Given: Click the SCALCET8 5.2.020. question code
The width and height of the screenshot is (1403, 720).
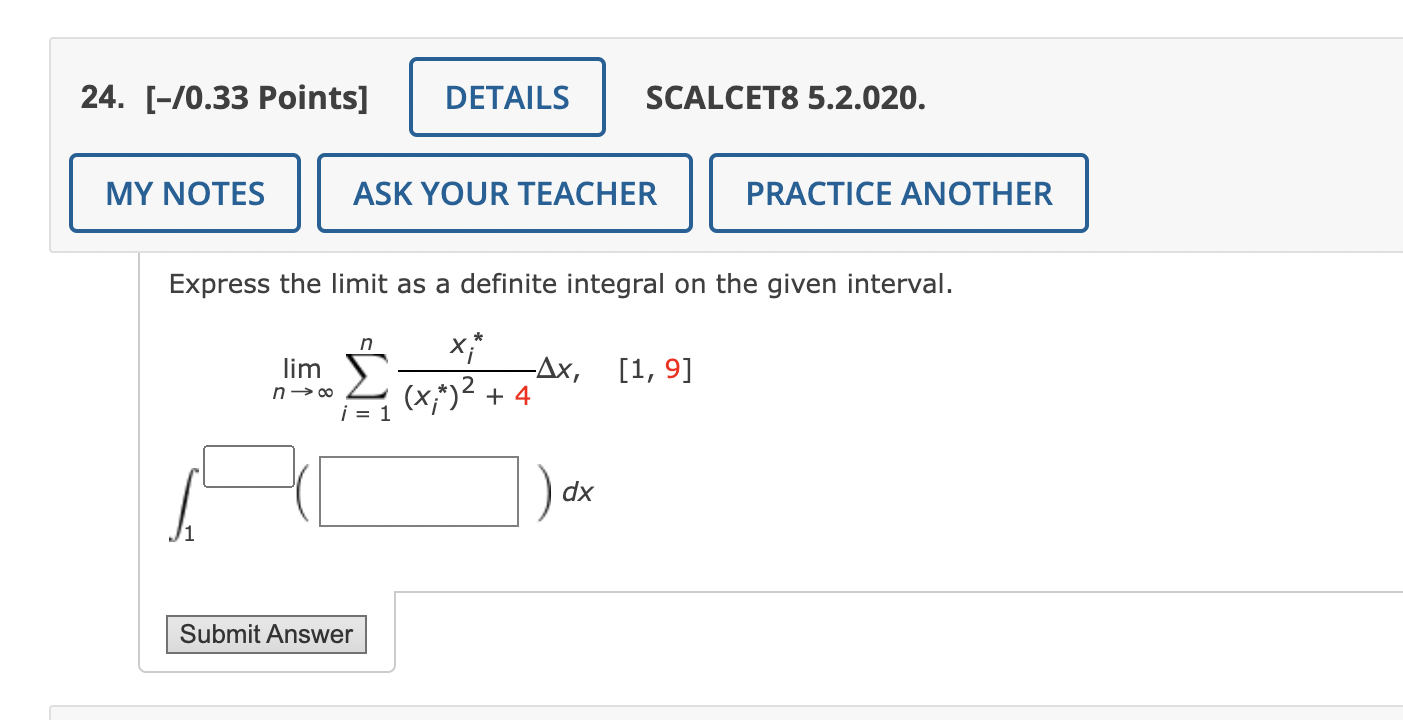Looking at the screenshot, I should click(785, 98).
